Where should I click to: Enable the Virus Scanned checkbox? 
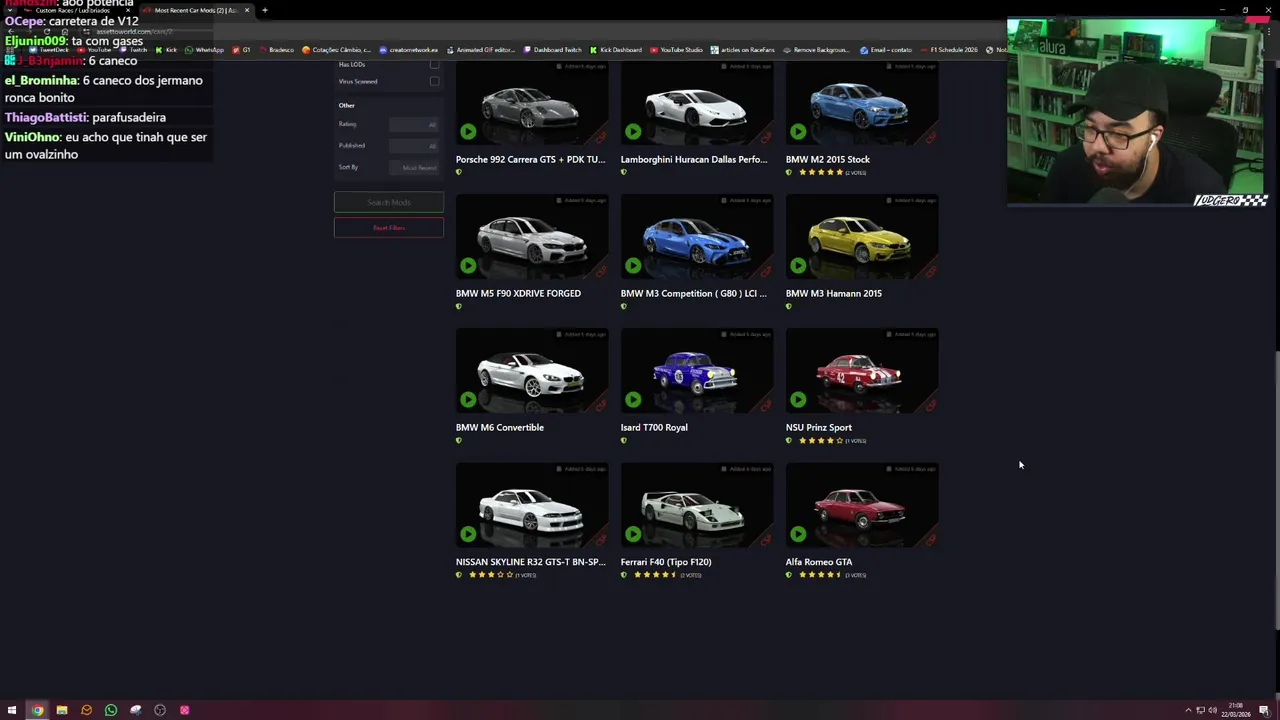click(434, 81)
